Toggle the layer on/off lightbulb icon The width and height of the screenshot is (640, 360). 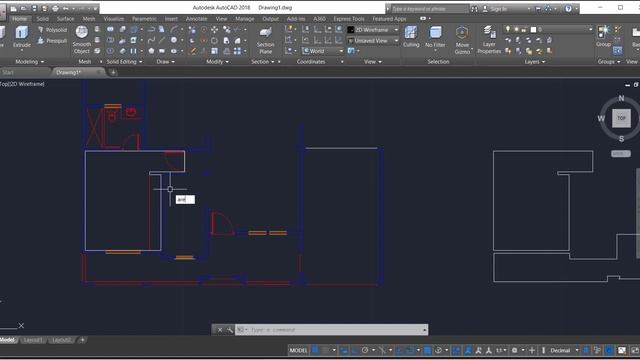point(508,29)
